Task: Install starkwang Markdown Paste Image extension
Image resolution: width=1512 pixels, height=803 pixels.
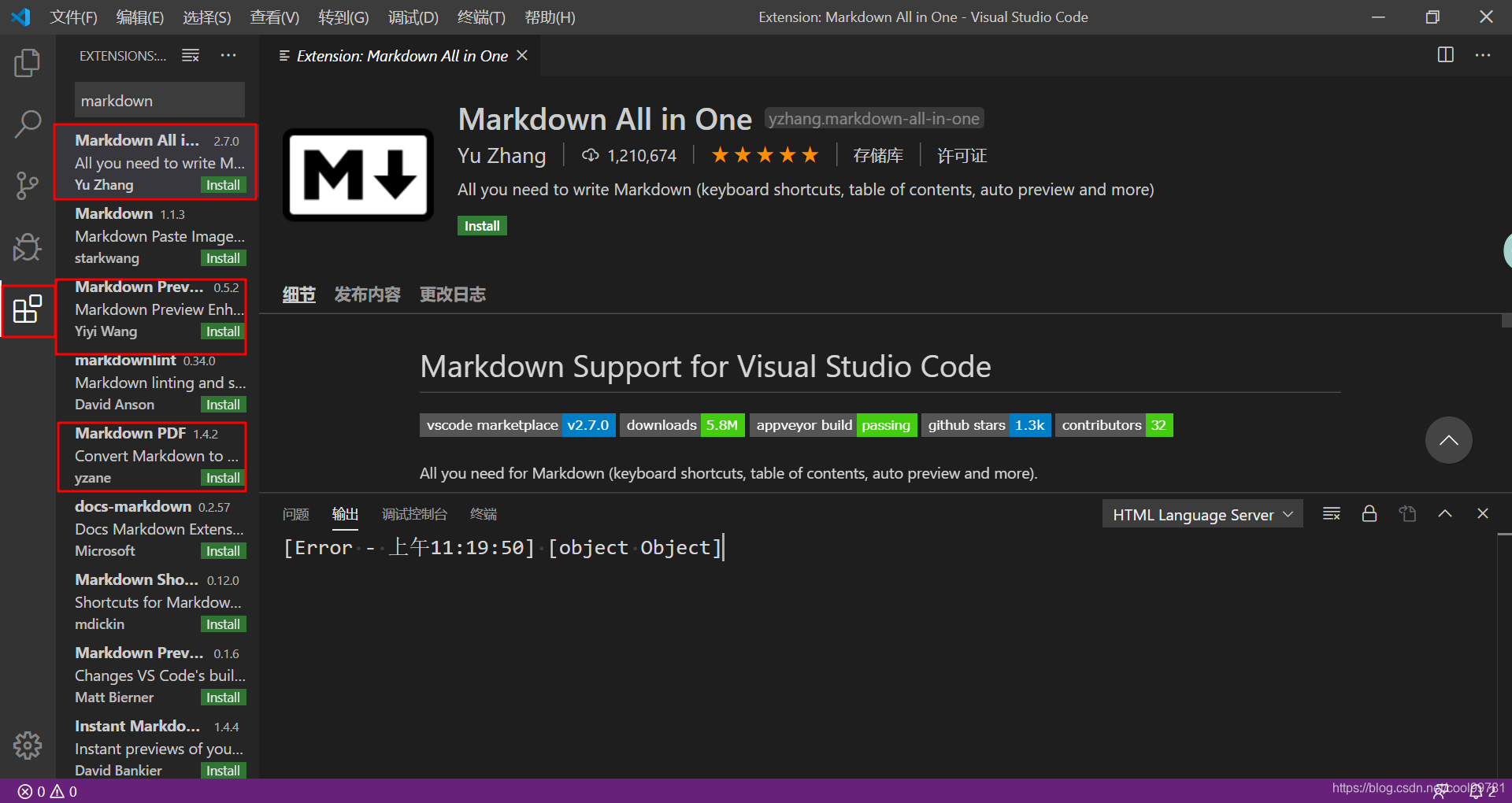Action: click(x=223, y=258)
